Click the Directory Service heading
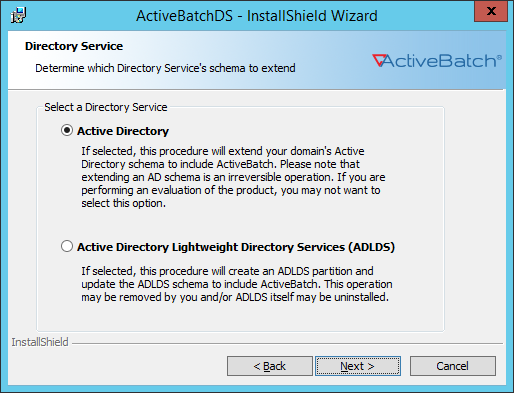Image resolution: width=514 pixels, height=393 pixels. tap(74, 46)
